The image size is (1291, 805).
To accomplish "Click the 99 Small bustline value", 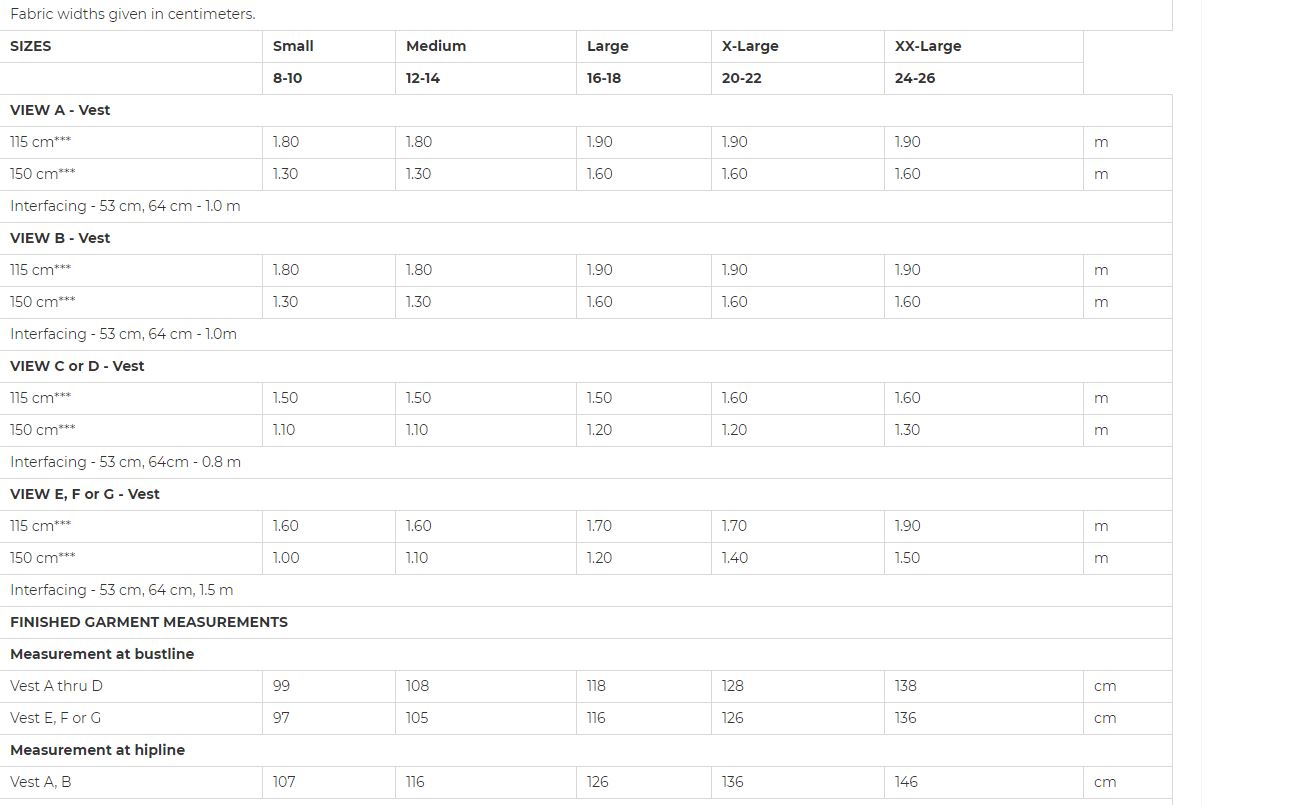I will (x=281, y=686).
